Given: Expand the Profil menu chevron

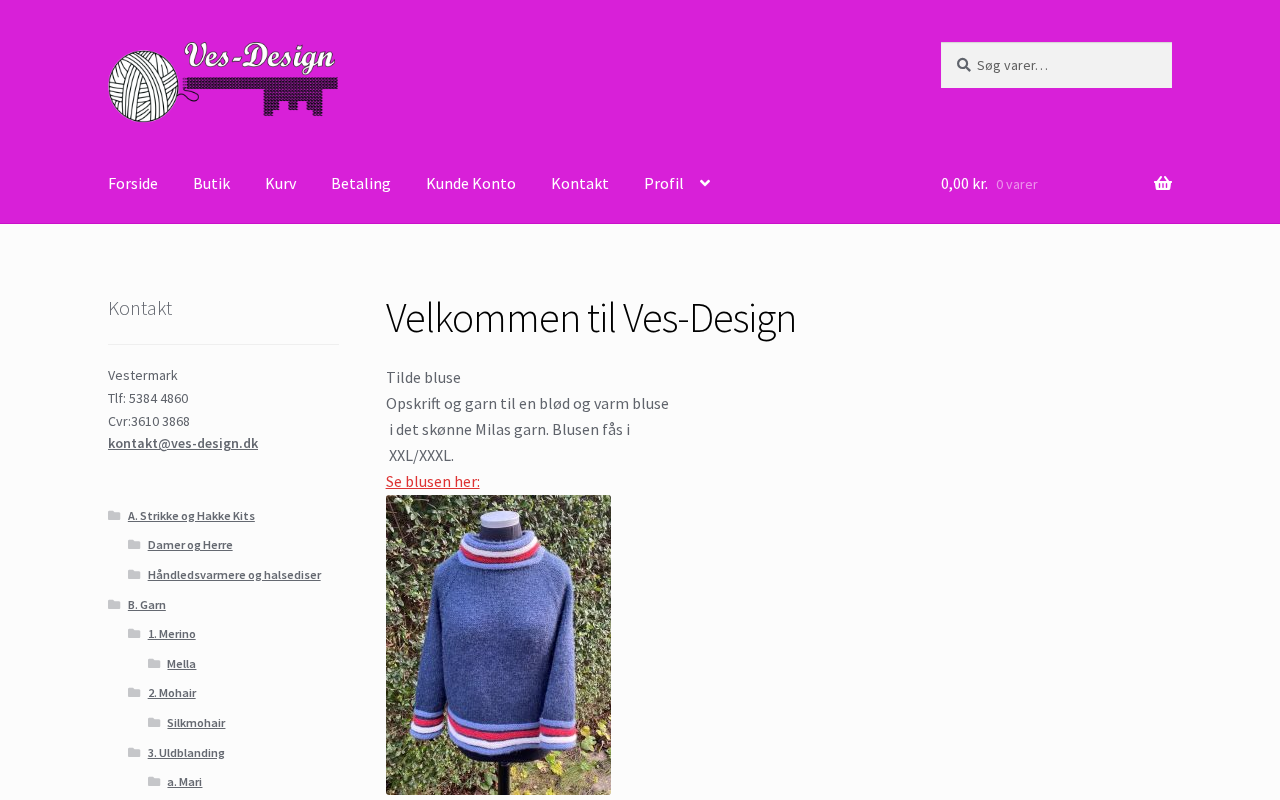Looking at the screenshot, I should [x=705, y=183].
